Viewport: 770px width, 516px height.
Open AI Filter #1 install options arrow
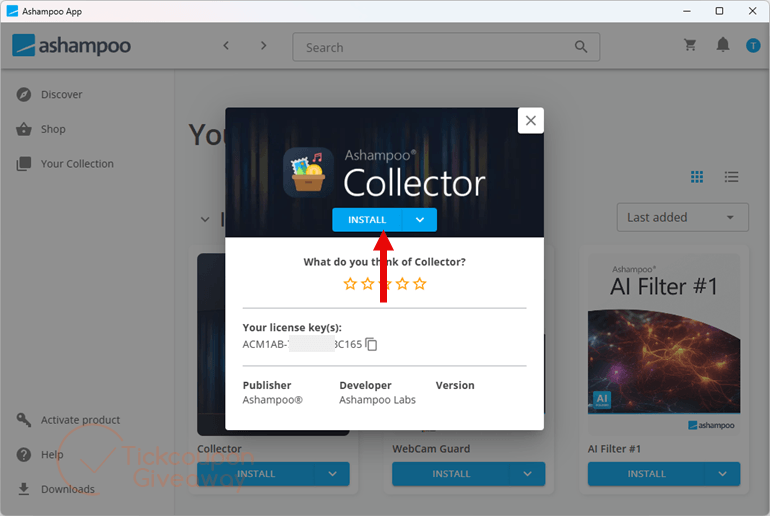722,474
